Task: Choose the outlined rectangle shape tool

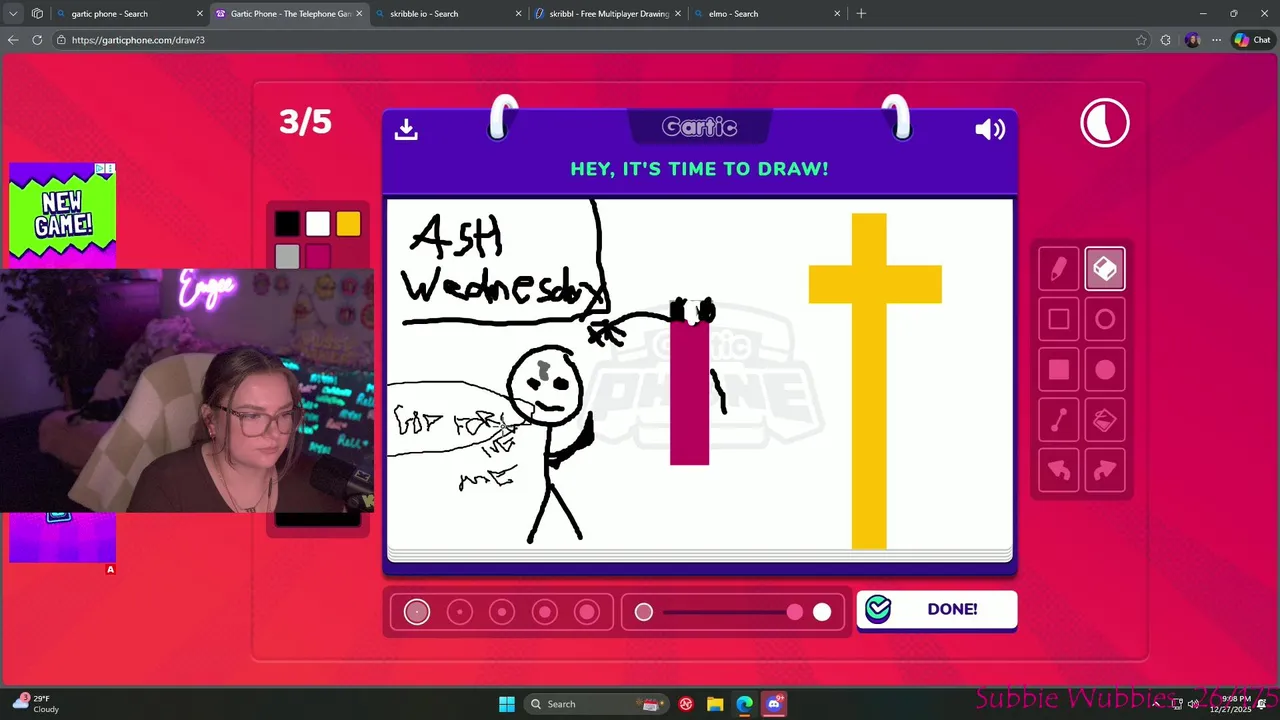Action: (1059, 319)
